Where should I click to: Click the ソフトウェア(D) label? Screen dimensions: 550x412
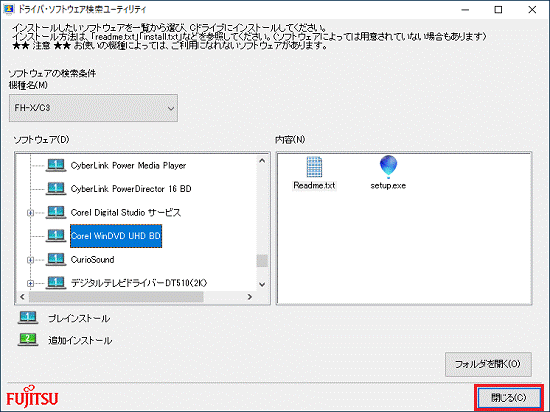coord(41,140)
